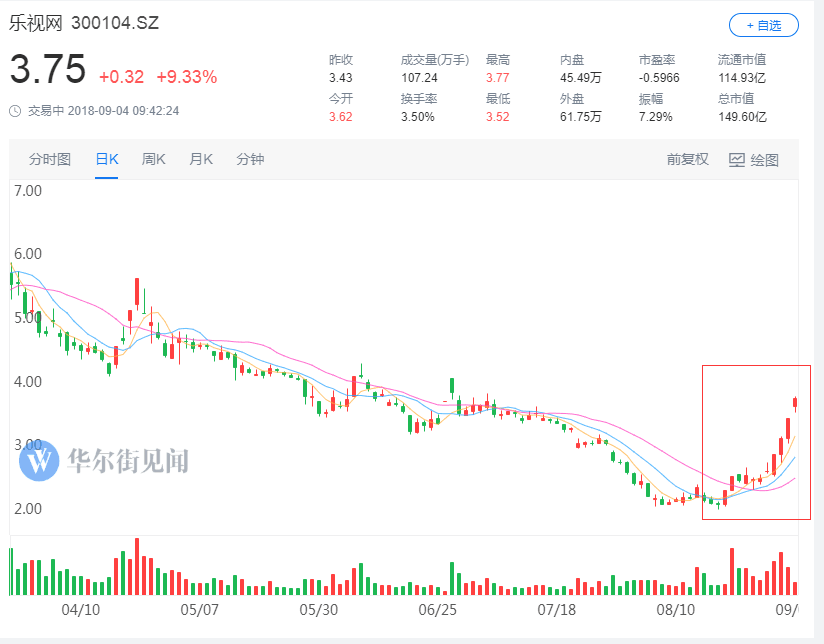
Task: Click the current price 3.75
Action: 48,69
